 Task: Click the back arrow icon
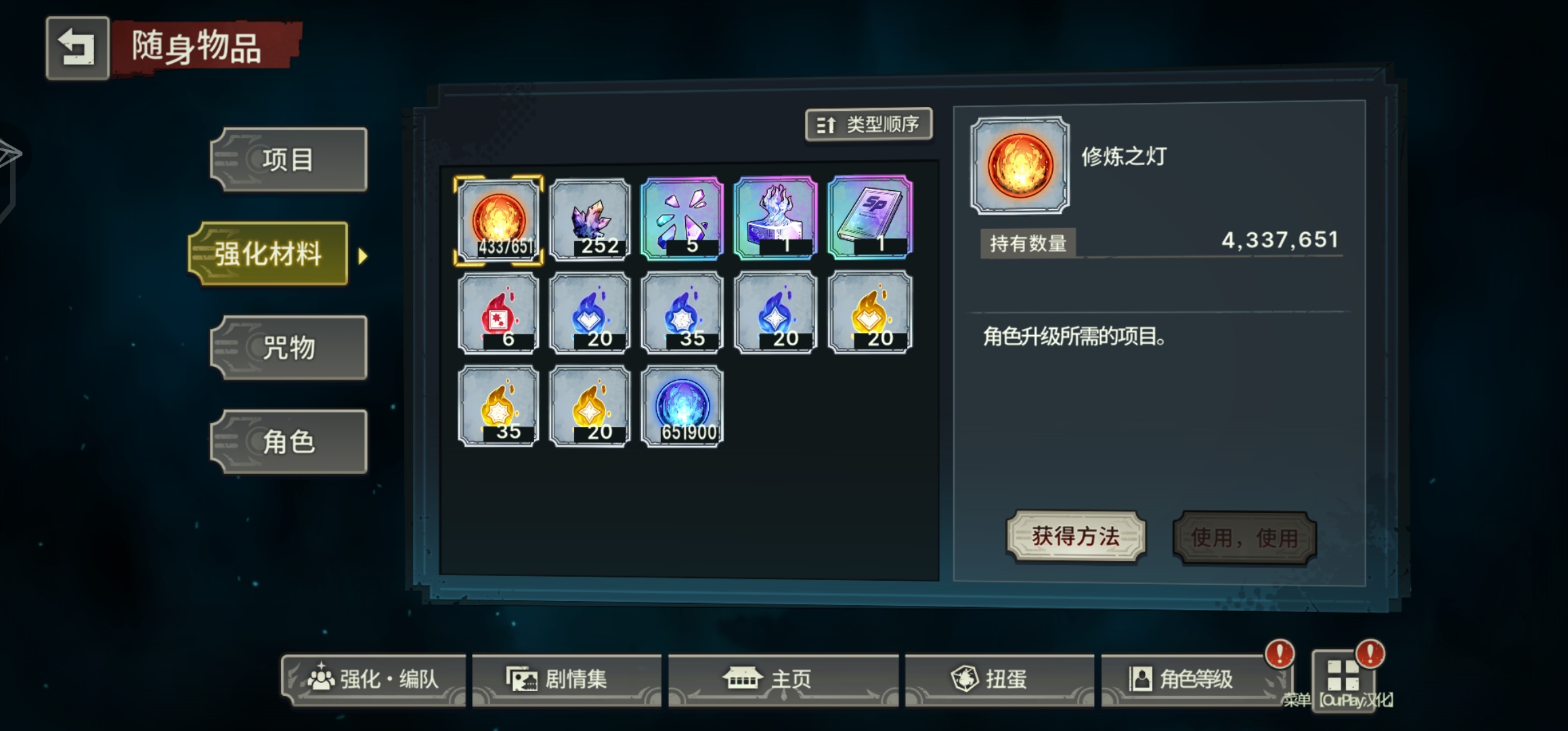(x=77, y=48)
